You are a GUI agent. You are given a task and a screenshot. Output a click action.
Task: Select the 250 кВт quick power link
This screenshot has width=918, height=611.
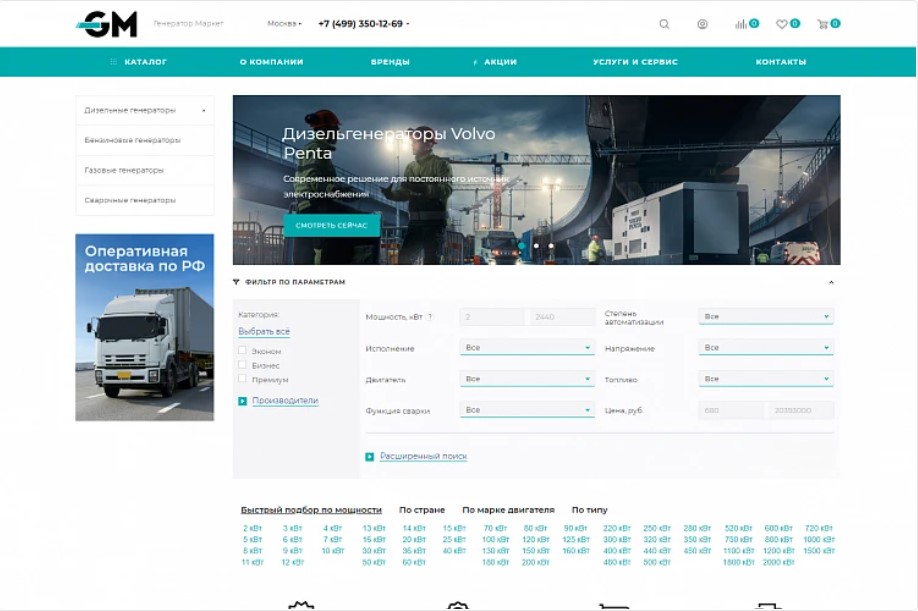pos(657,528)
